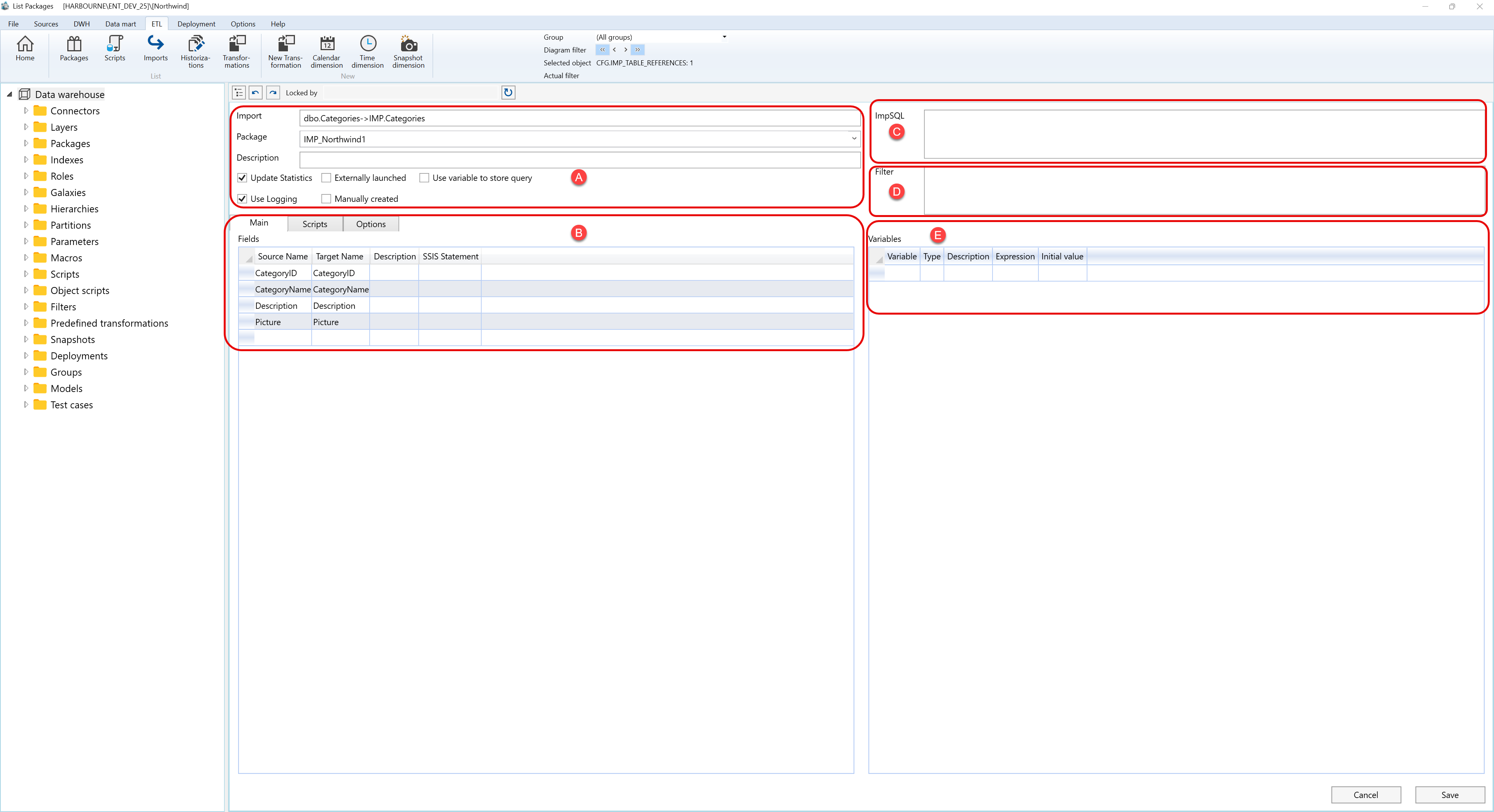Viewport: 1494px width, 812px height.
Task: Open the DWH ribbon tab
Action: point(82,24)
